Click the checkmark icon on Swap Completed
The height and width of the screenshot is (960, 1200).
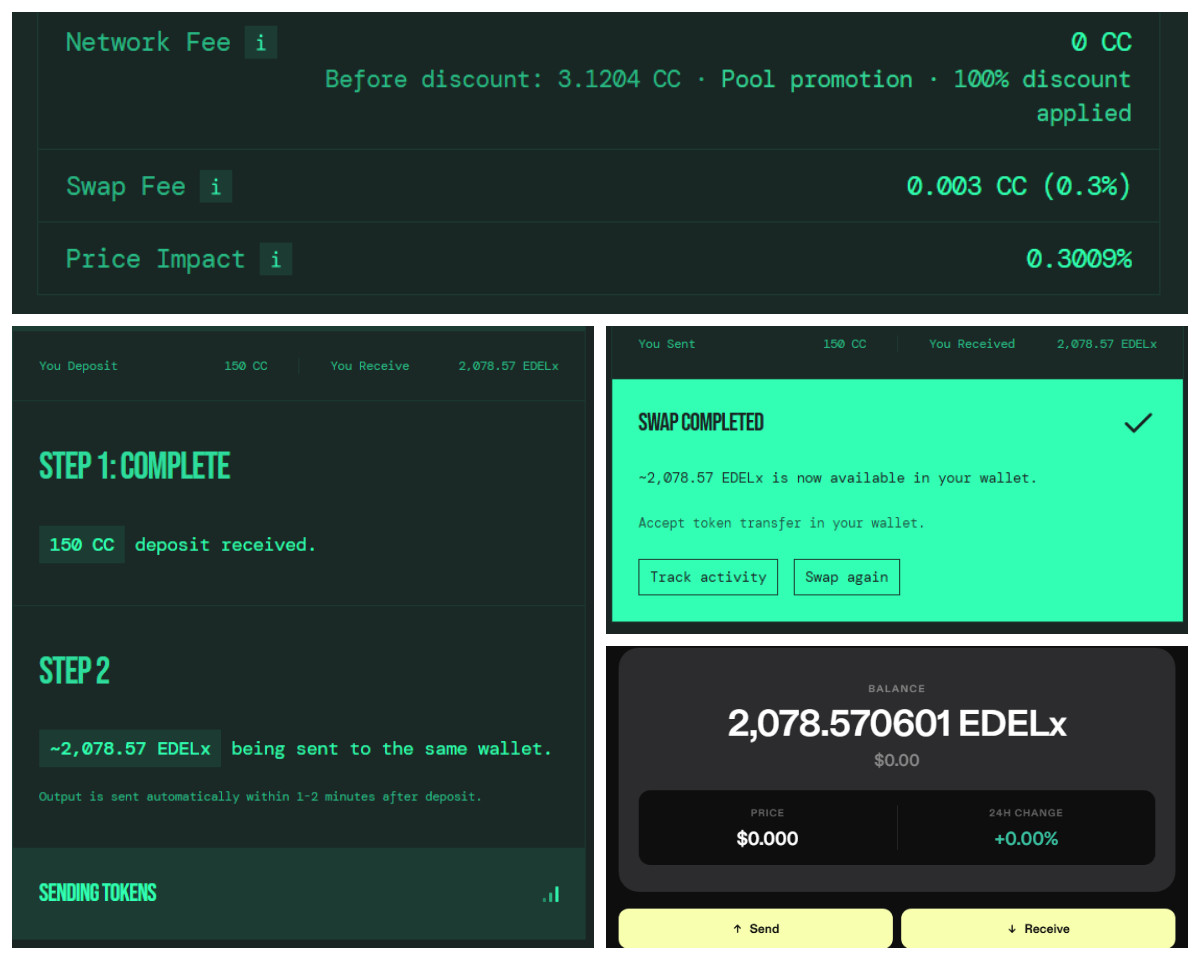(1138, 423)
